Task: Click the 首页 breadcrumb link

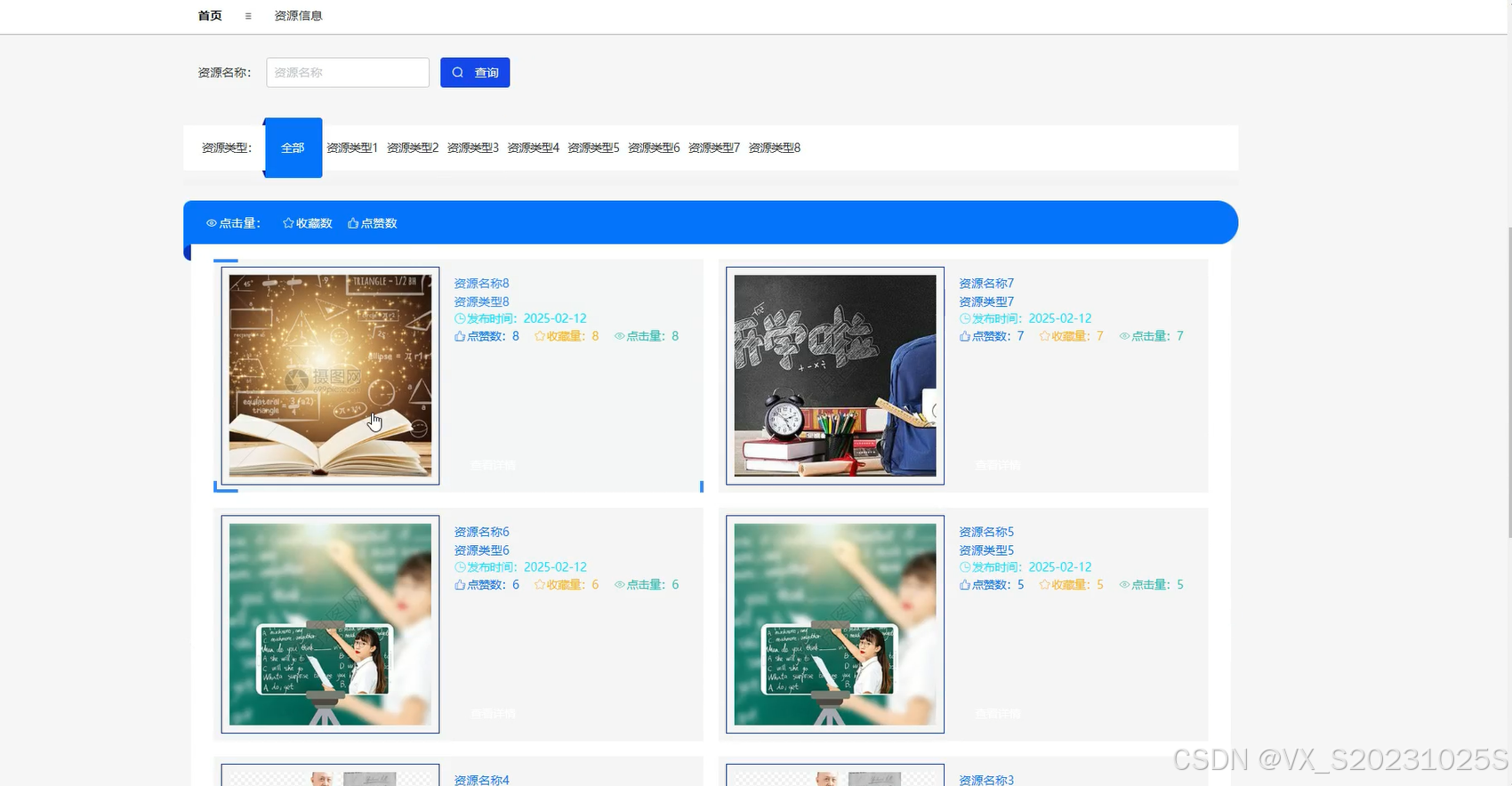Action: [x=210, y=16]
